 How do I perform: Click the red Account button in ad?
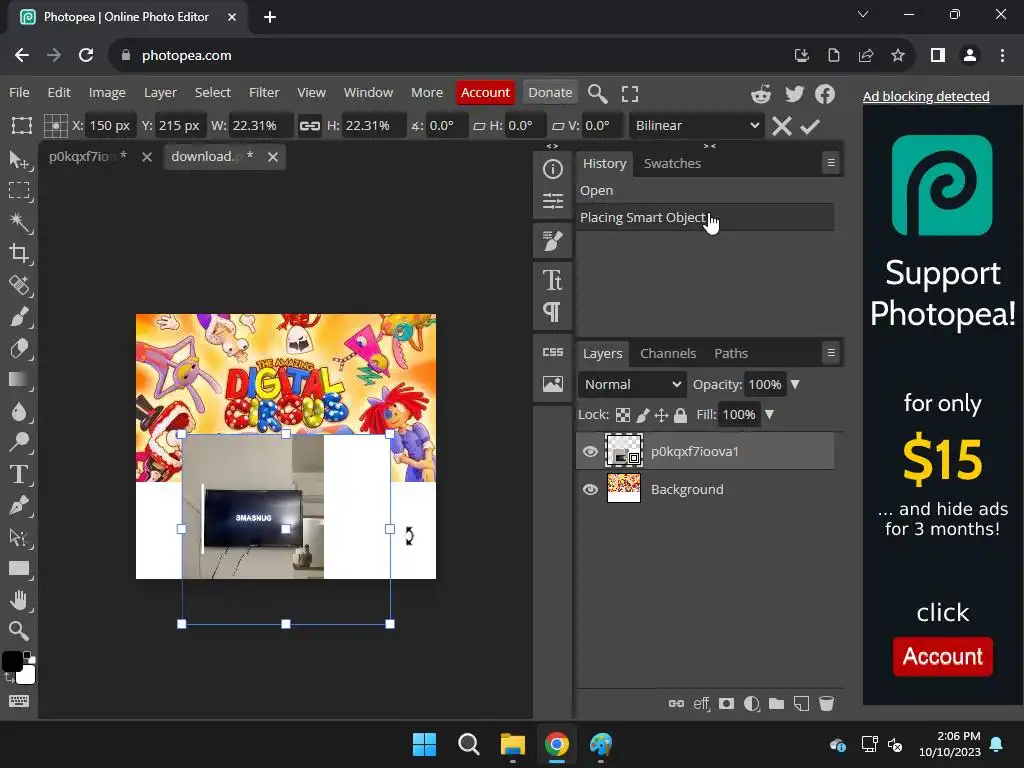pyautogui.click(x=942, y=656)
